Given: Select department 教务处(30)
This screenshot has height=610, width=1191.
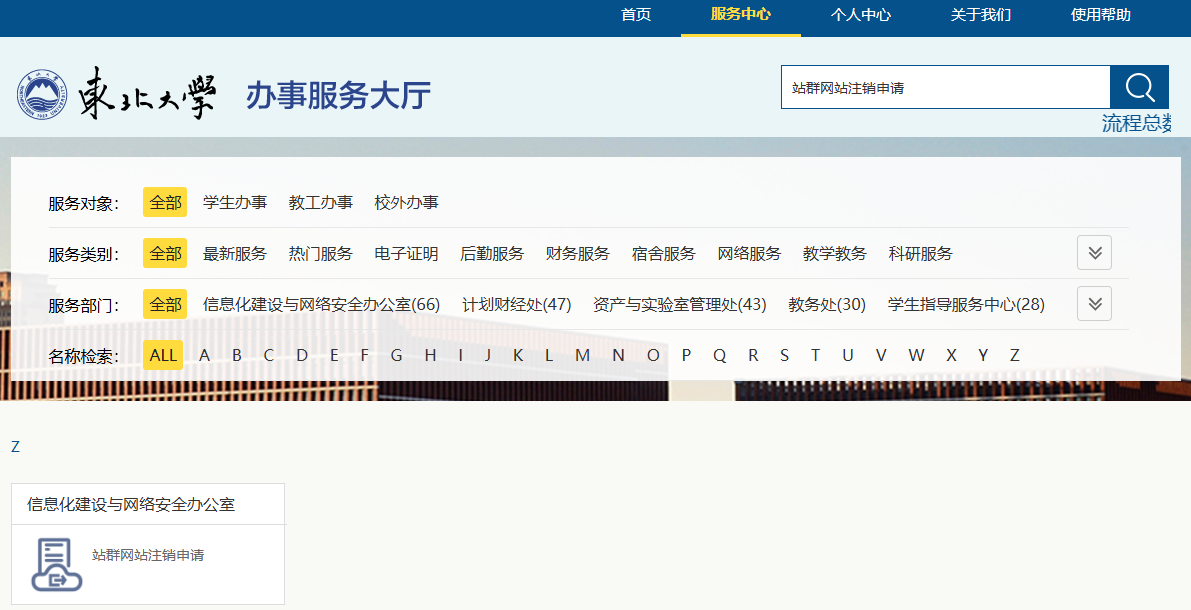Looking at the screenshot, I should (826, 305).
